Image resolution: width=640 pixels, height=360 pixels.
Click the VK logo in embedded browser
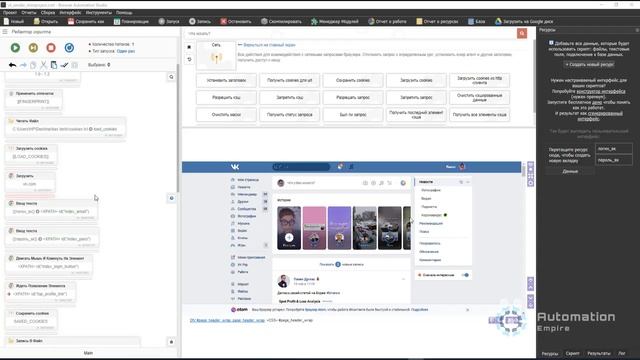click(235, 167)
